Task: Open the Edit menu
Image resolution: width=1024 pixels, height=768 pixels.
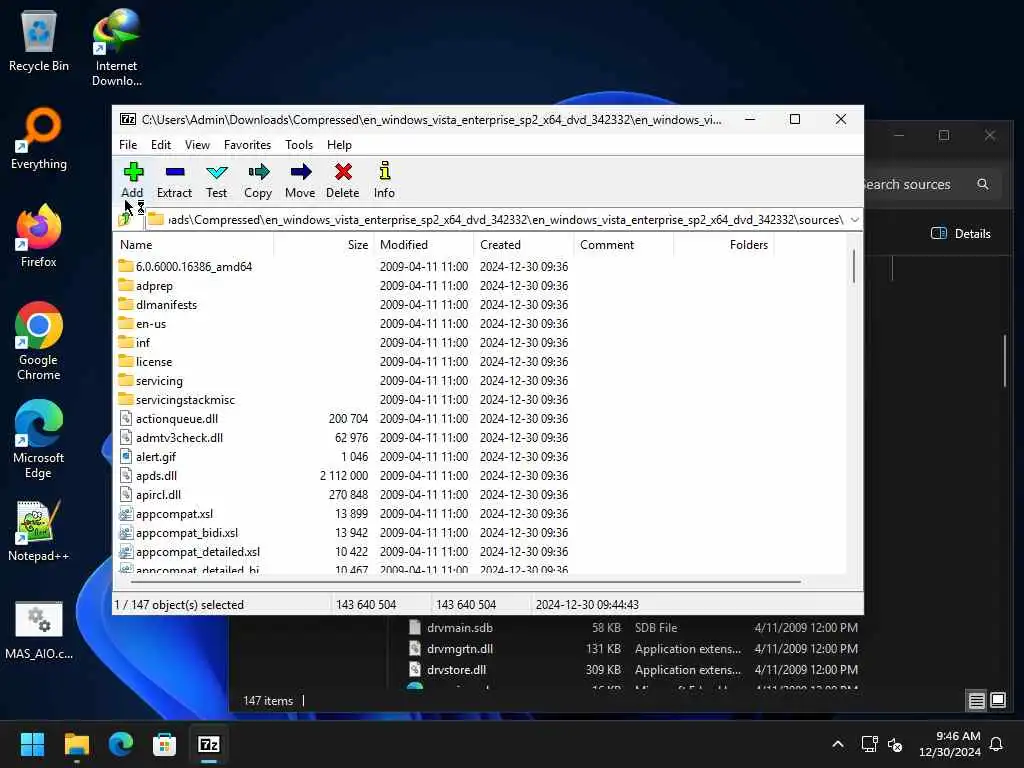Action: coord(161,145)
